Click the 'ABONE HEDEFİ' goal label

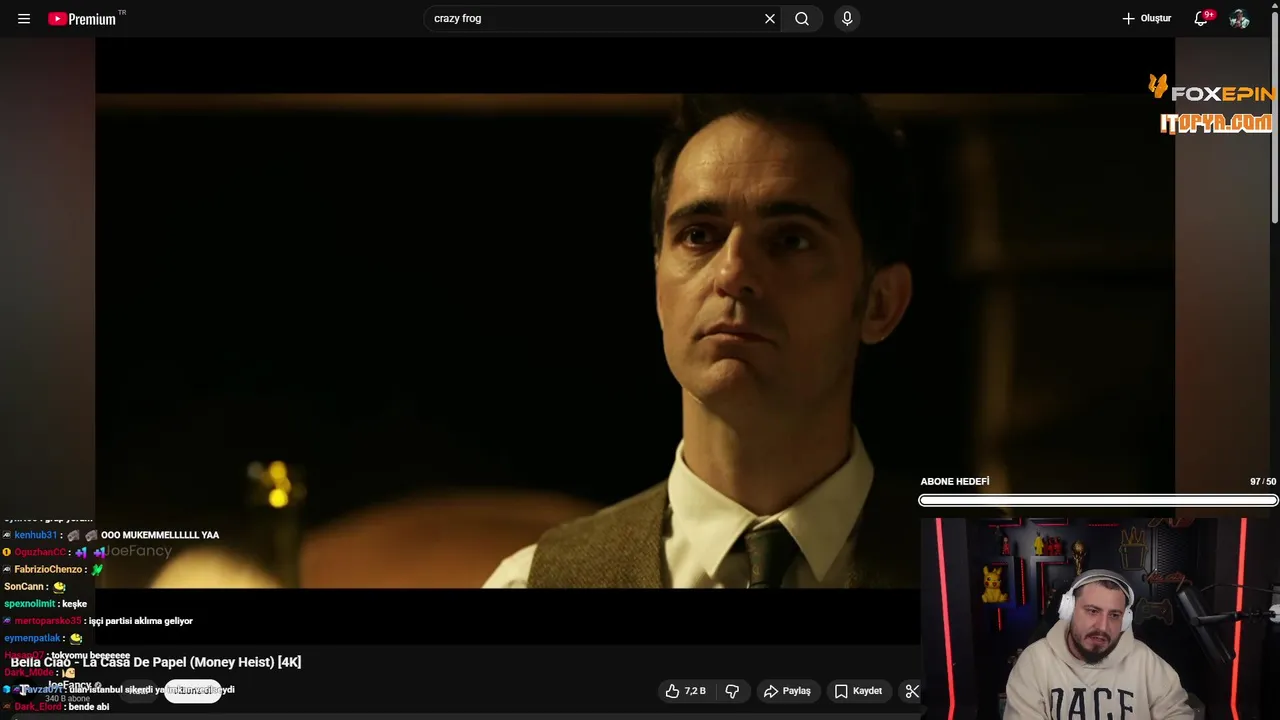[954, 482]
